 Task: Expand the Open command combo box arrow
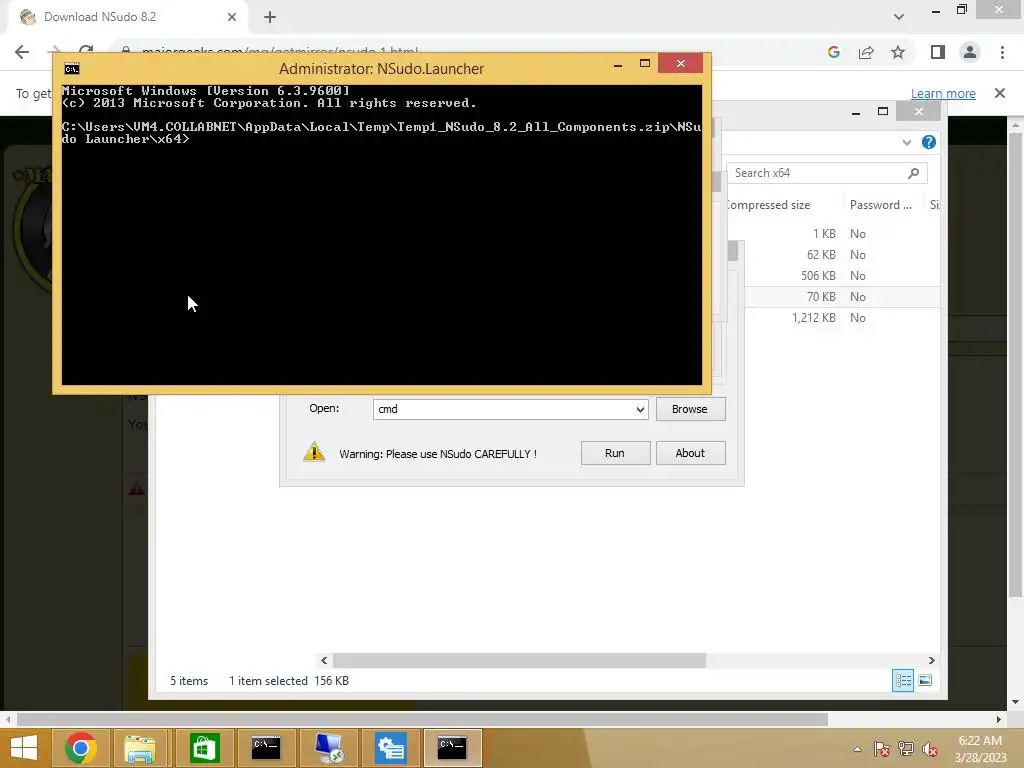[640, 409]
